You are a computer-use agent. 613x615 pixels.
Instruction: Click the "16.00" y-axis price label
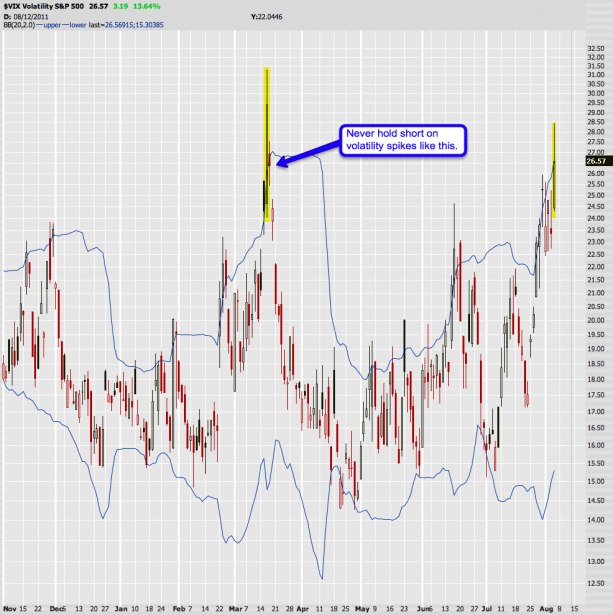point(596,446)
